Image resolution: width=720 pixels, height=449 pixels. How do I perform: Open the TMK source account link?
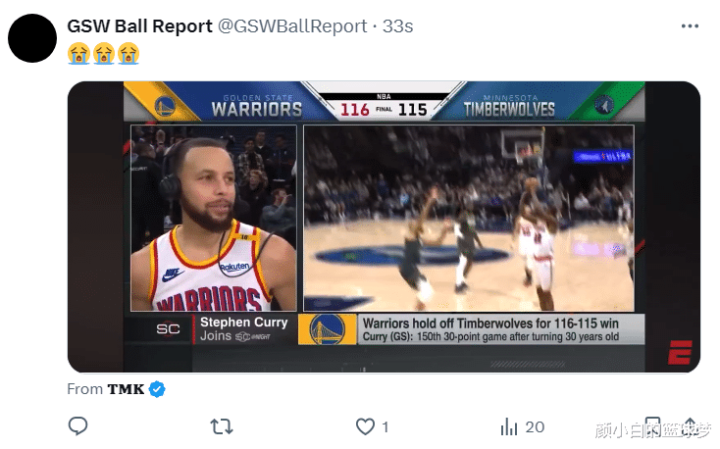click(x=125, y=389)
